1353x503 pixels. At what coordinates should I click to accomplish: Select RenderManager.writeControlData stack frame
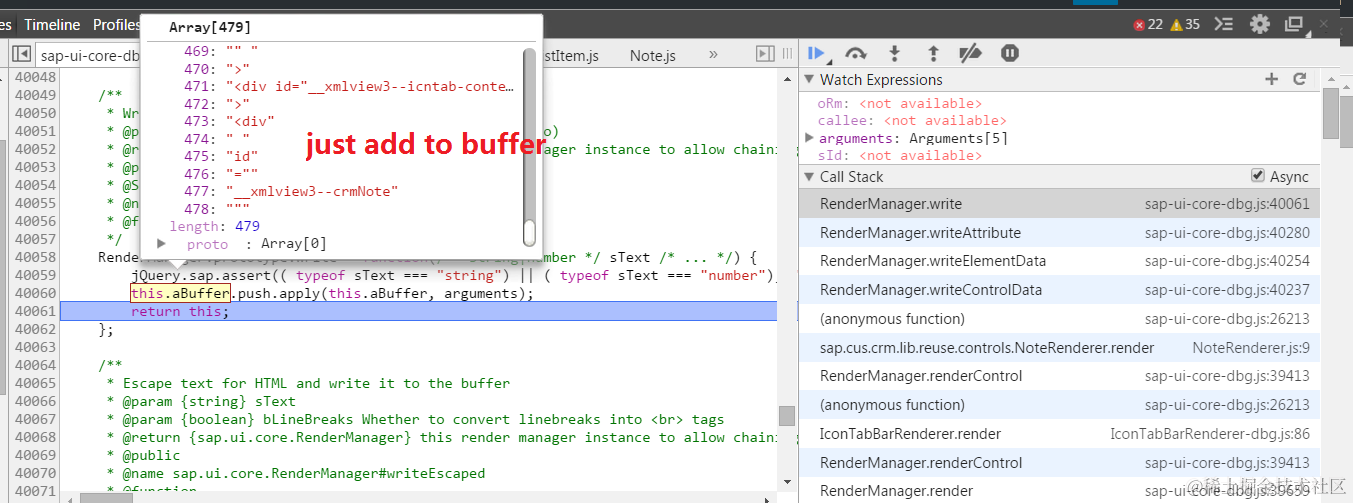pyautogui.click(x=1059, y=290)
